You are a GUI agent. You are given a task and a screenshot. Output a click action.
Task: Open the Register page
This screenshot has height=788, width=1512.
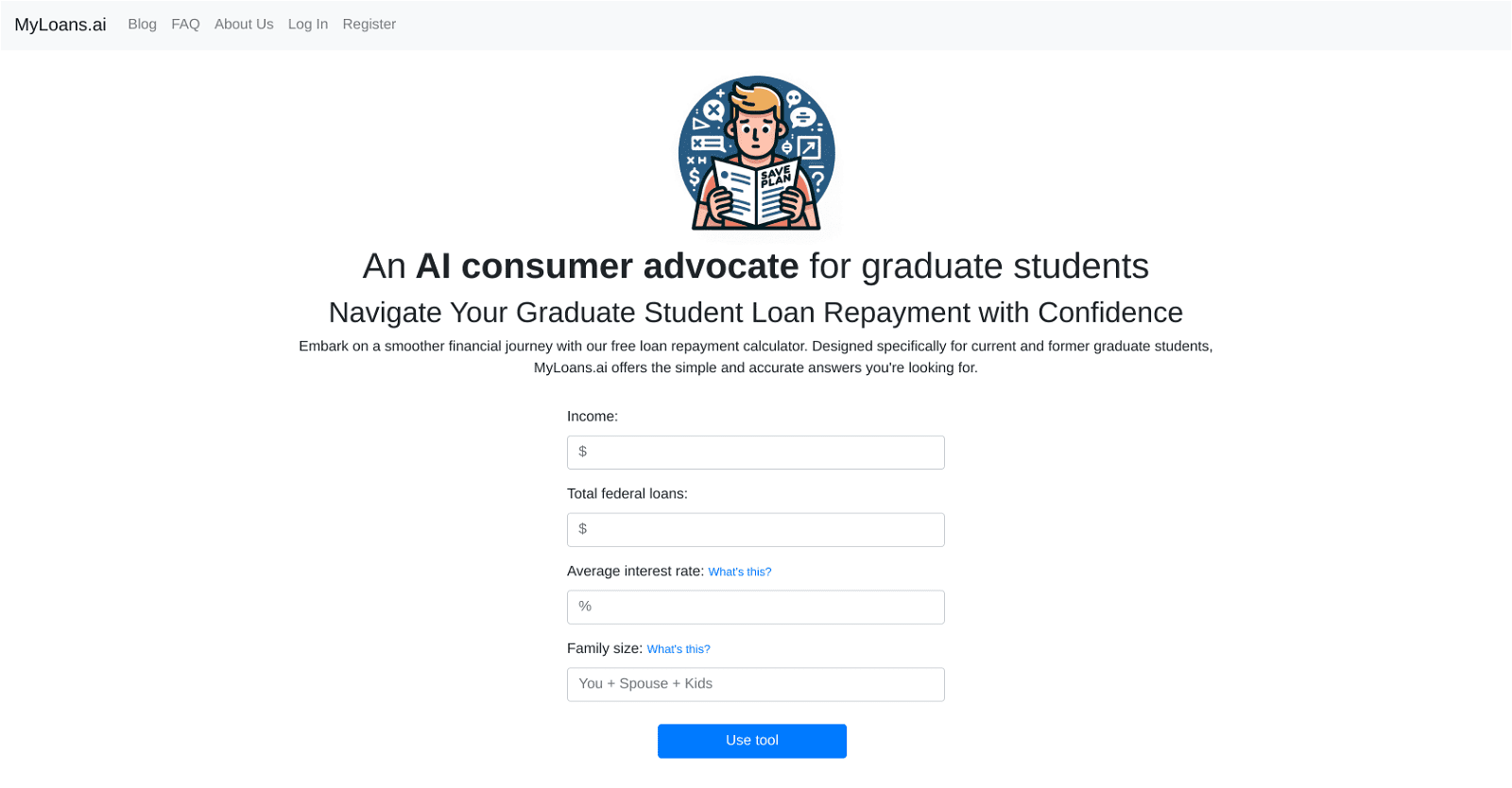[369, 25]
